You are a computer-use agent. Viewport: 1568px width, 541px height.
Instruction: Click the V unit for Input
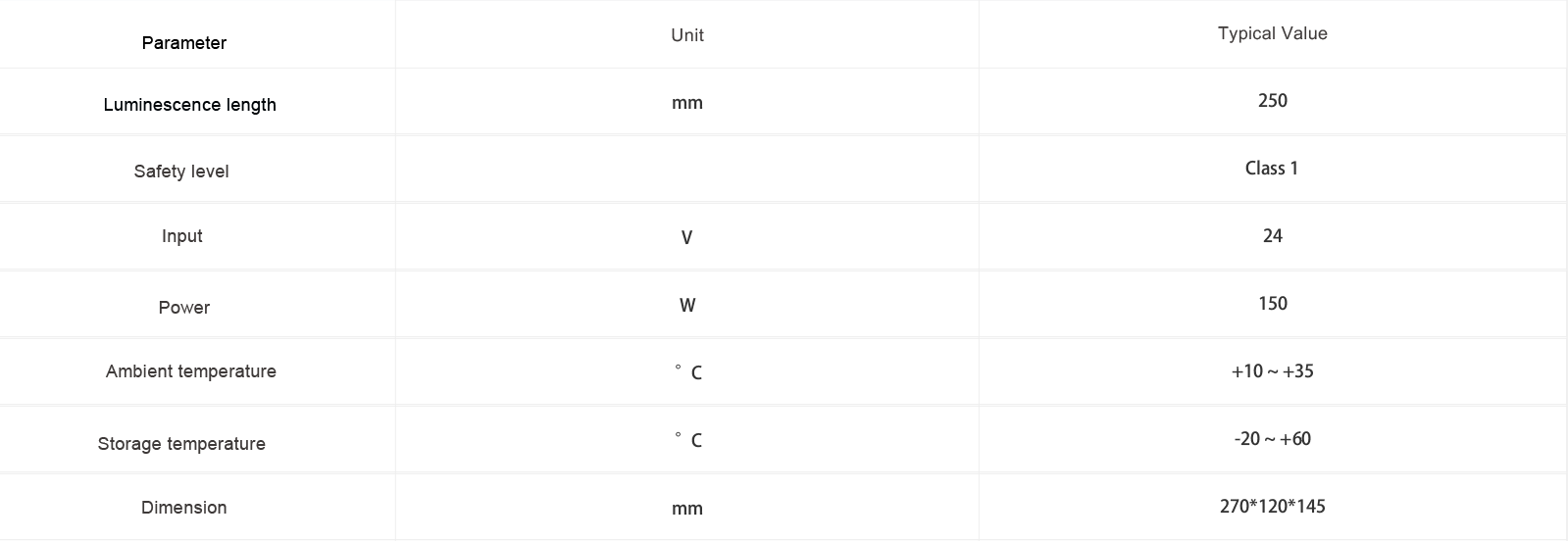click(686, 237)
